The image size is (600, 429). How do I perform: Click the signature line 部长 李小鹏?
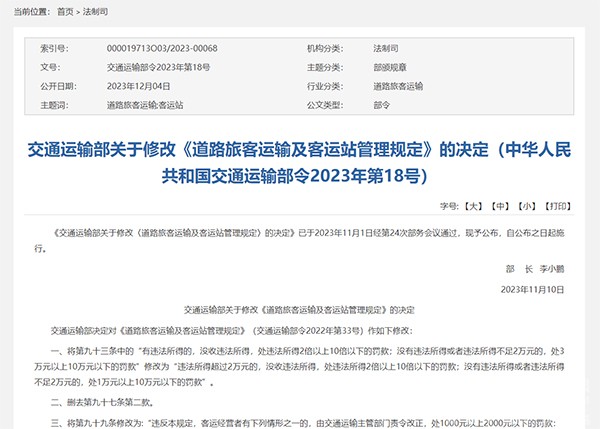click(x=539, y=269)
